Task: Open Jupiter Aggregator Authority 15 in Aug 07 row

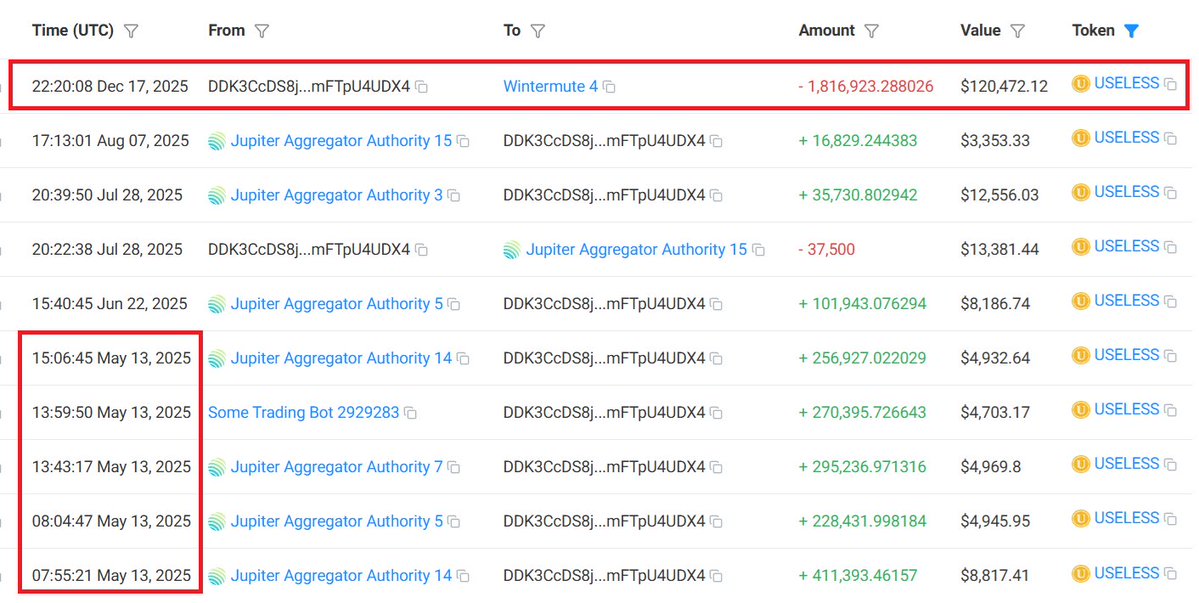Action: click(x=341, y=141)
